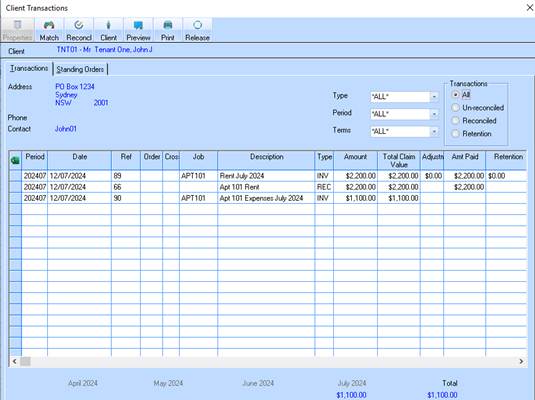The image size is (535, 400).
Task: Expand the Period filter dropdown
Action: point(434,114)
